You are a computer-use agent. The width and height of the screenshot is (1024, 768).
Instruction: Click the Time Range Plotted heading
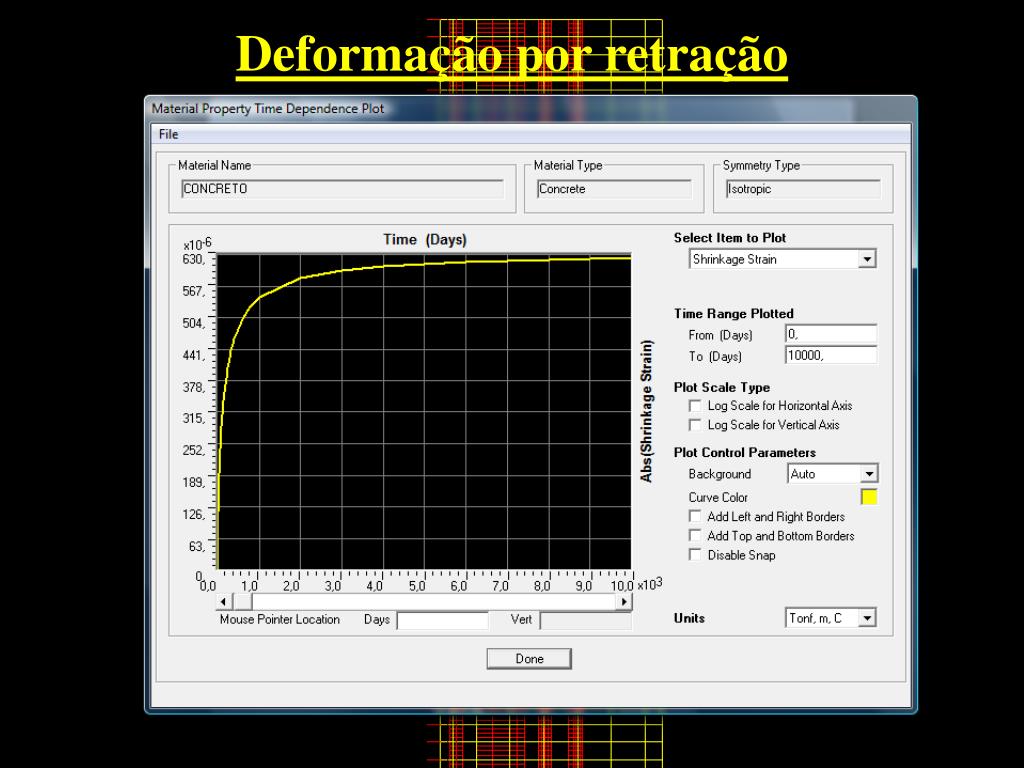point(733,313)
